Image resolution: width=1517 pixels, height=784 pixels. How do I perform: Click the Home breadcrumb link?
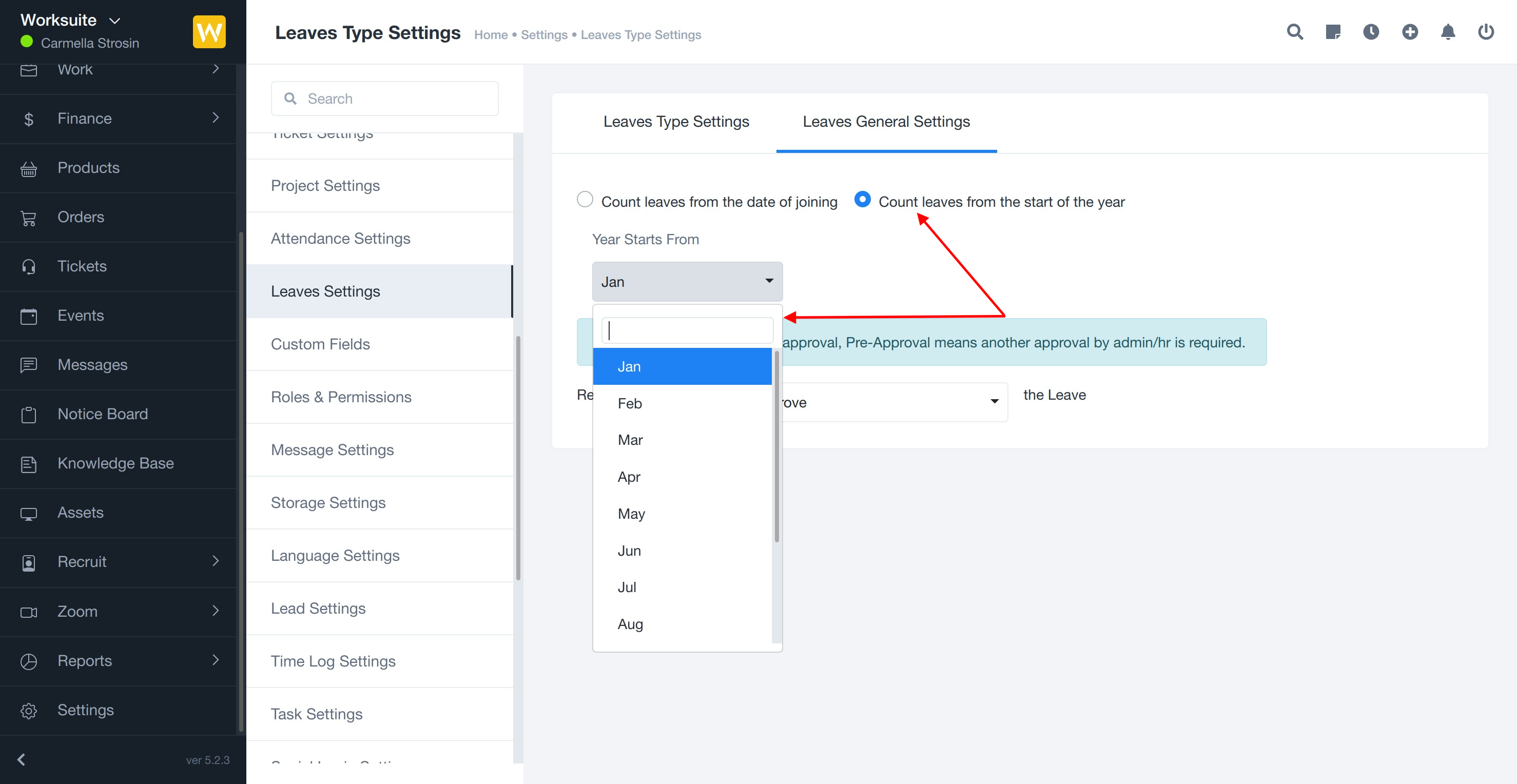[x=491, y=35]
